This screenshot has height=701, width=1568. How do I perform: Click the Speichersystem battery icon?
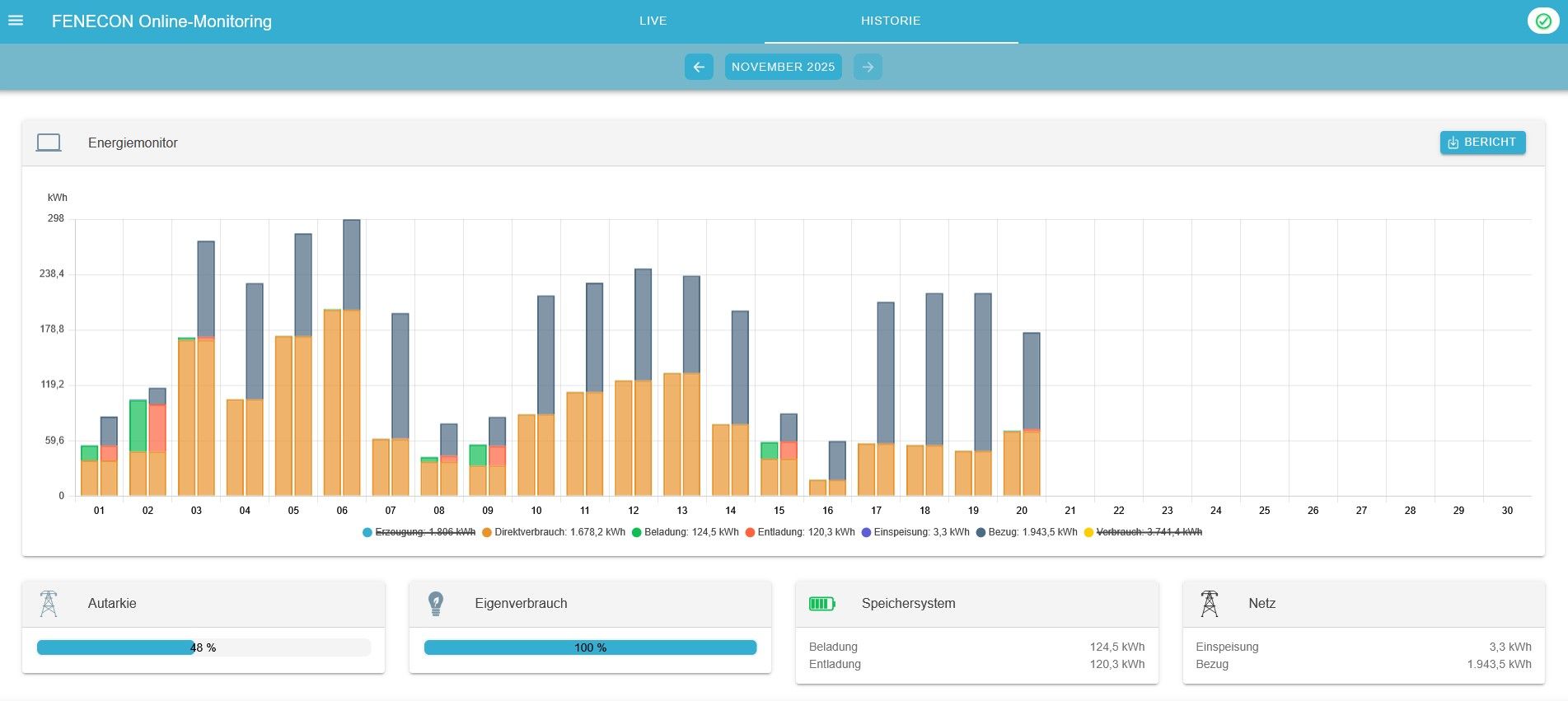[821, 604]
